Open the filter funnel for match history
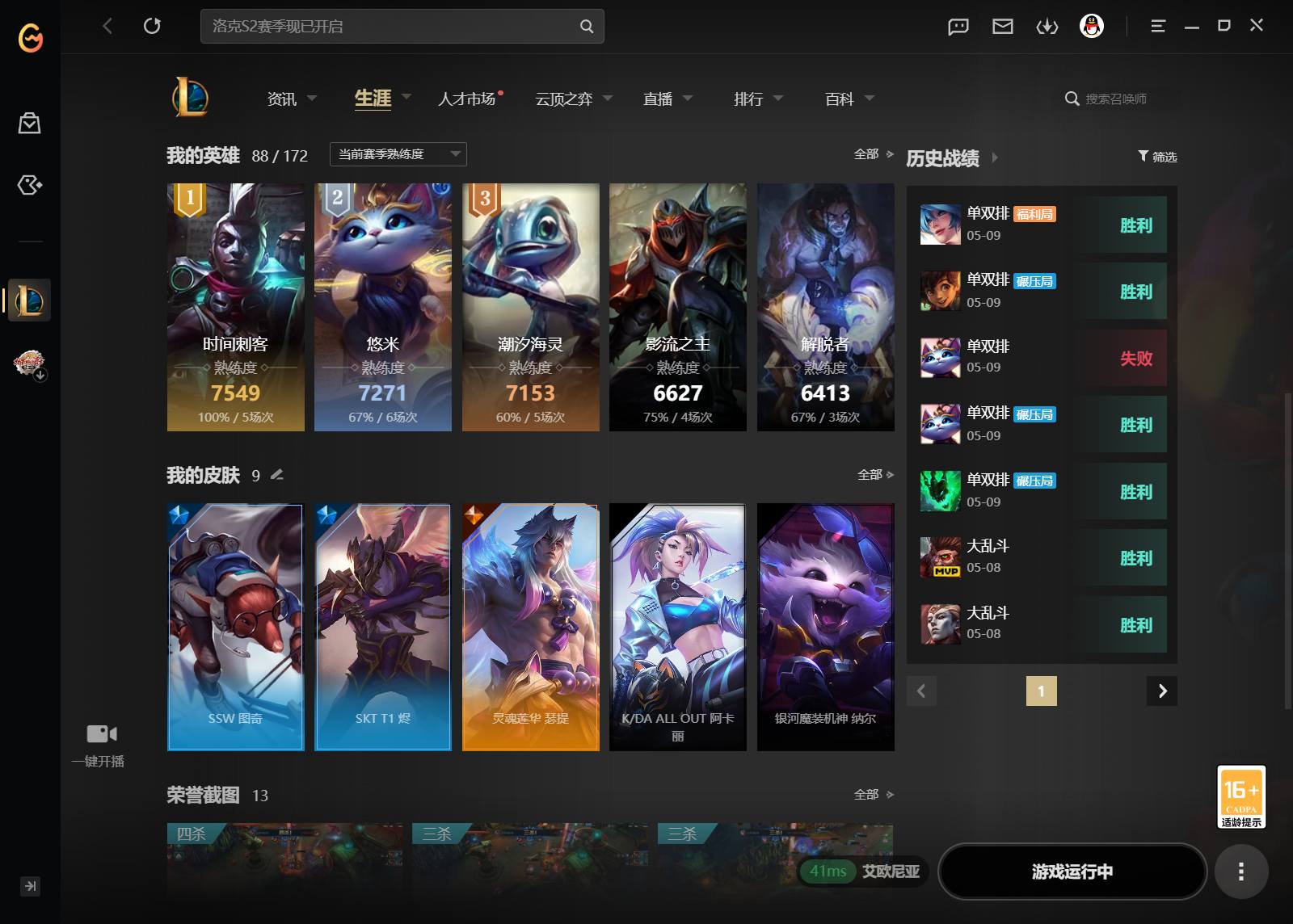Image resolution: width=1293 pixels, height=924 pixels. (1143, 156)
